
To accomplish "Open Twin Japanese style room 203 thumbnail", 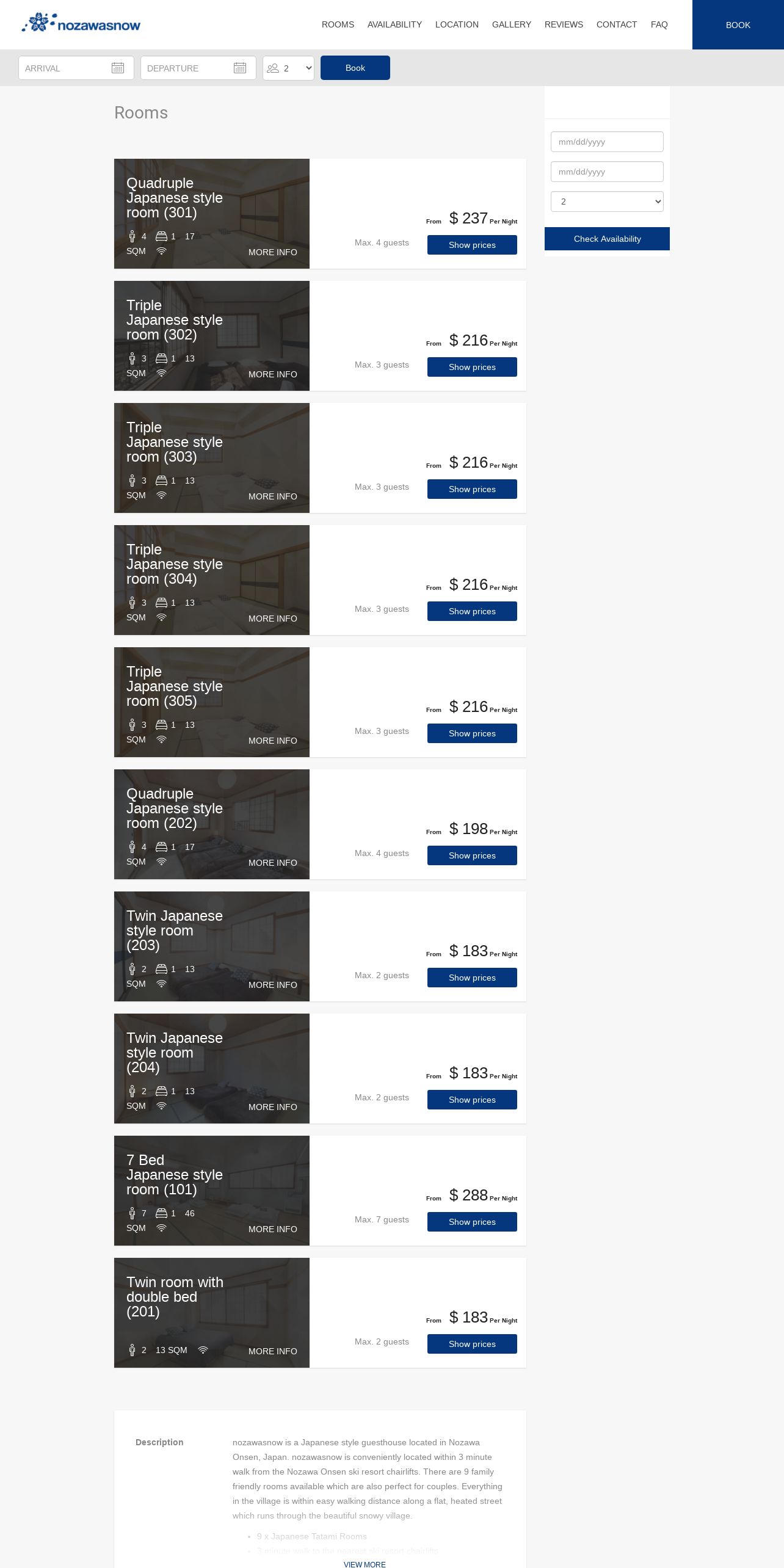I will (212, 946).
